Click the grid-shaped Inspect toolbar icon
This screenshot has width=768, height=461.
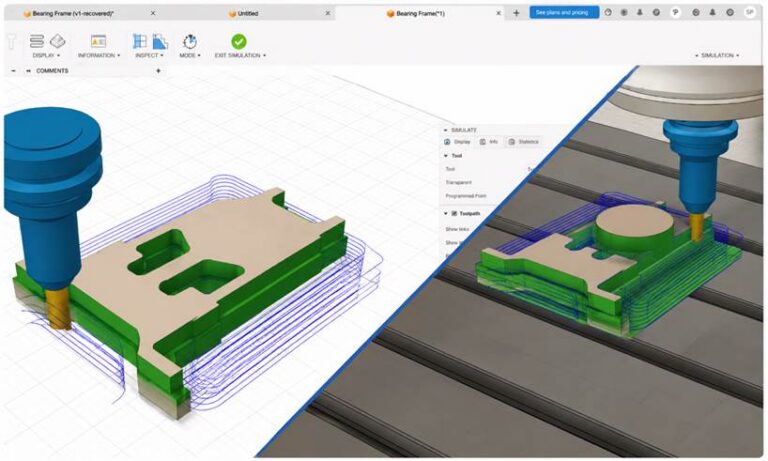point(140,41)
